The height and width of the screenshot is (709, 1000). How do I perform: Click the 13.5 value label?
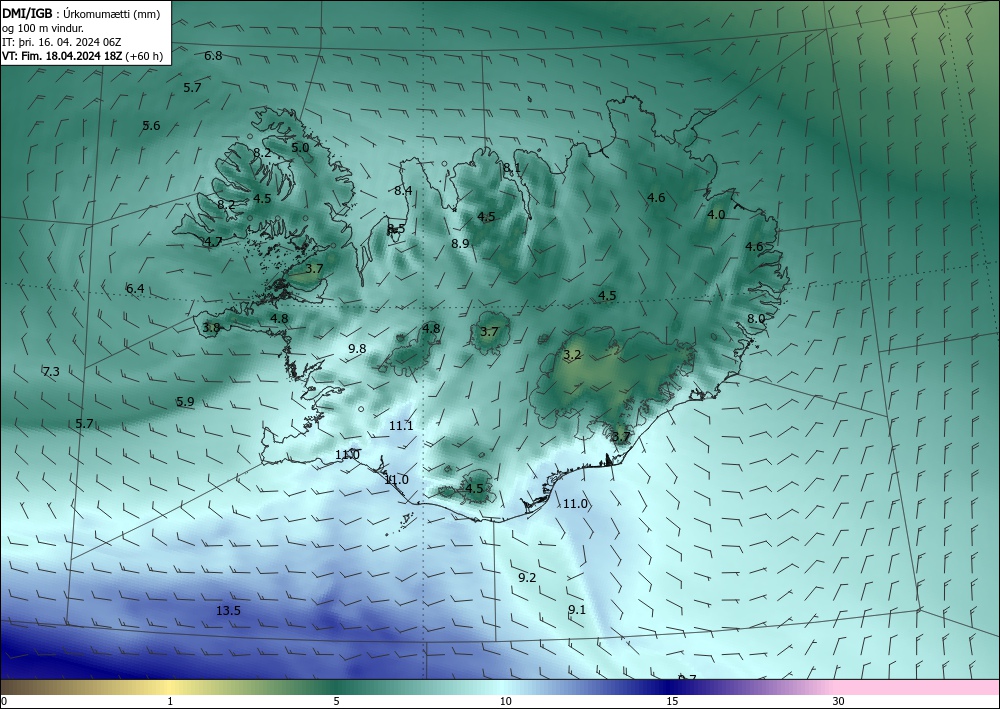coord(228,611)
